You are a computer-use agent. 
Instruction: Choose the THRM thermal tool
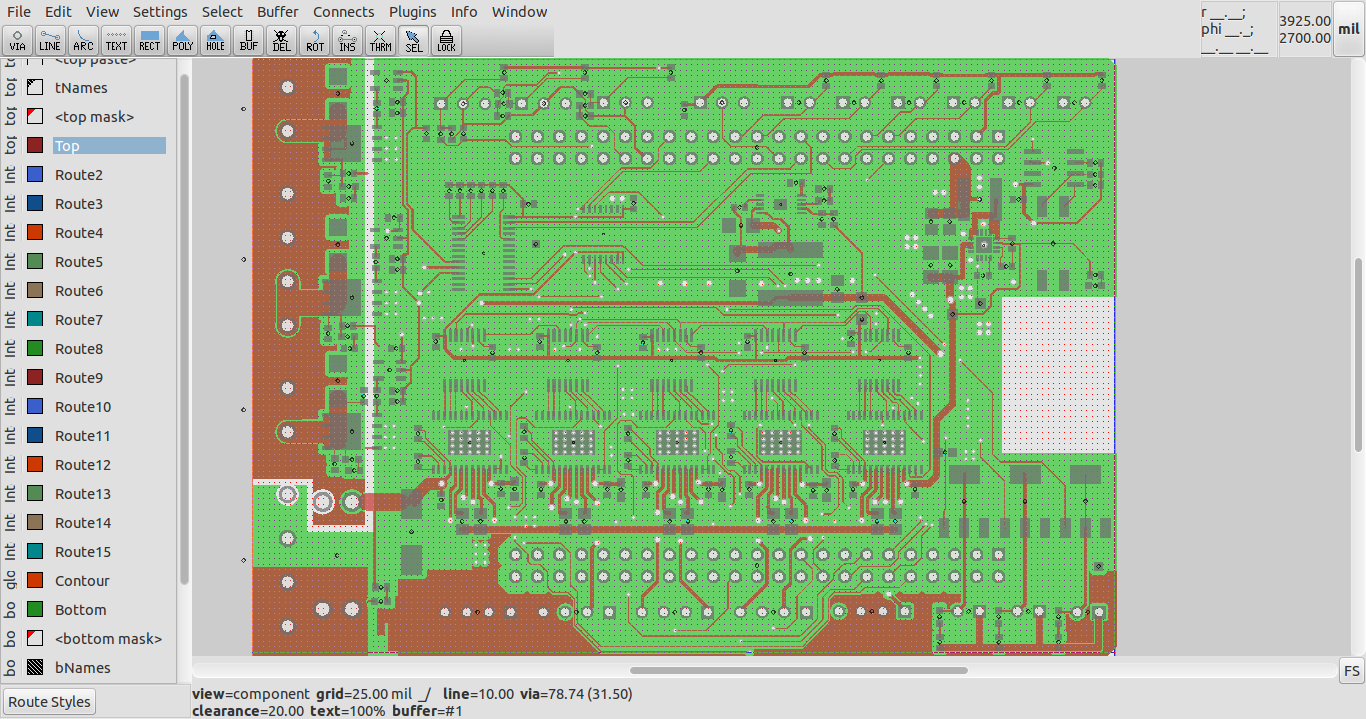[380, 40]
